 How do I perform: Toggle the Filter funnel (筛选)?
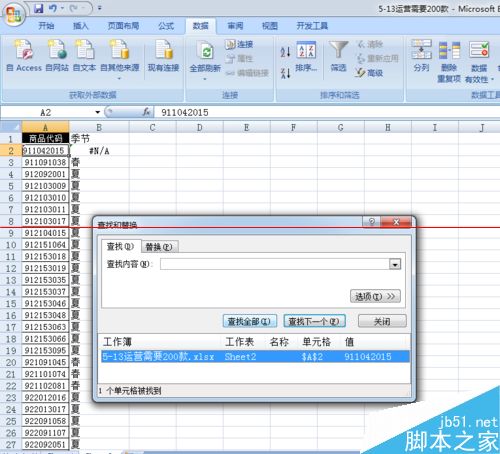click(x=338, y=56)
